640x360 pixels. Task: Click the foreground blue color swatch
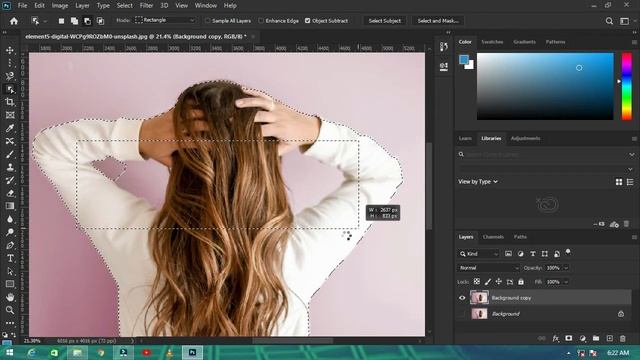pos(464,60)
